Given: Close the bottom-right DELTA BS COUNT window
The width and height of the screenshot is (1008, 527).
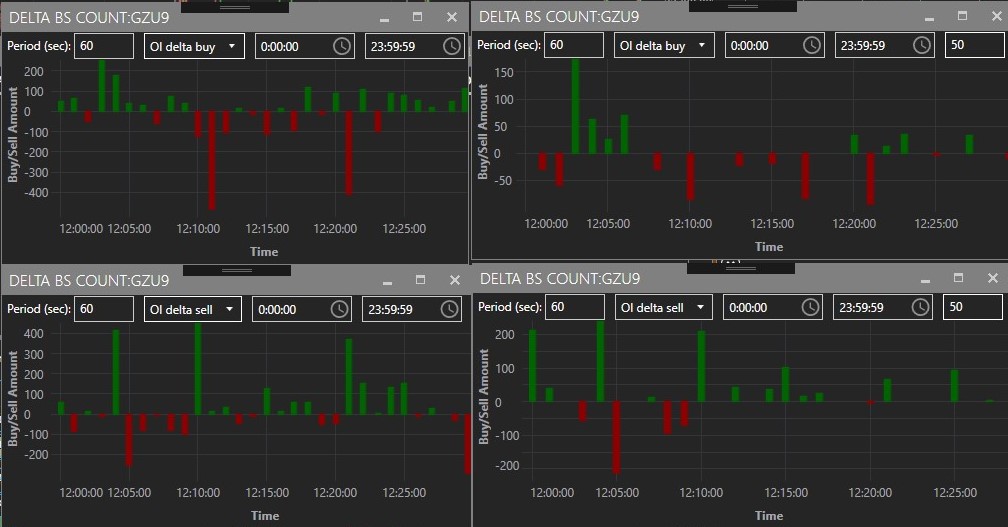Looking at the screenshot, I should tap(993, 278).
